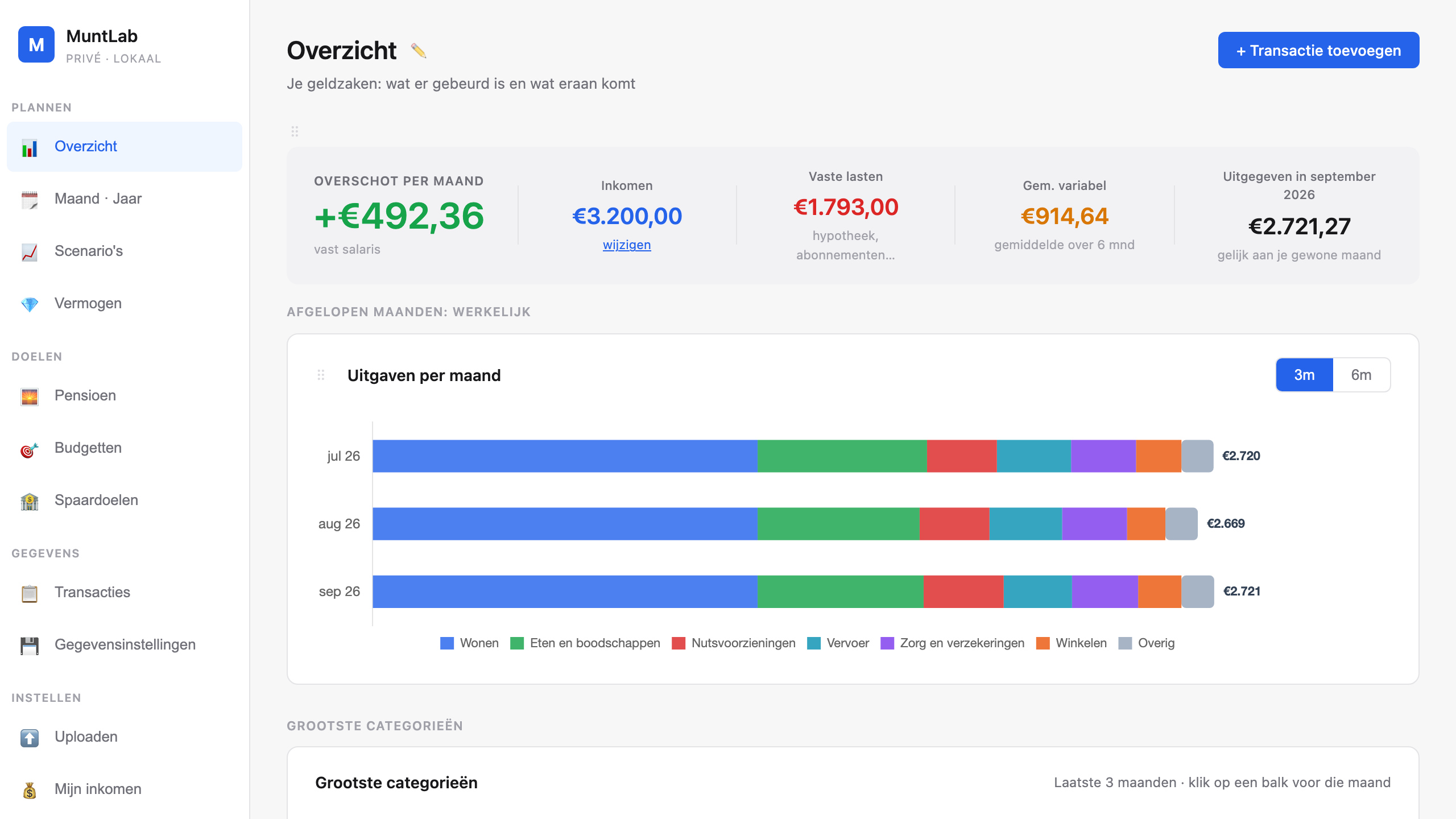Toggle the Nutsvoorzieningen legend entry
The height and width of the screenshot is (819, 1456).
tap(734, 643)
